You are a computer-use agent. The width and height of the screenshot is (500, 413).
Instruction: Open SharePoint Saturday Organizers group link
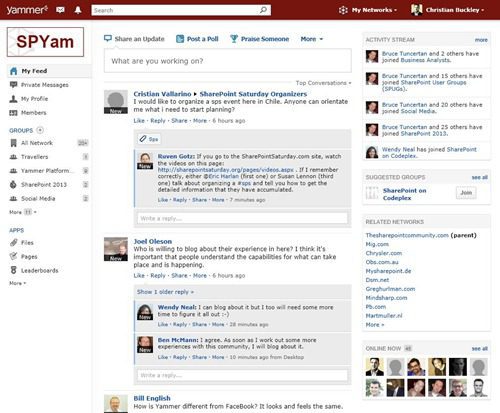(253, 94)
